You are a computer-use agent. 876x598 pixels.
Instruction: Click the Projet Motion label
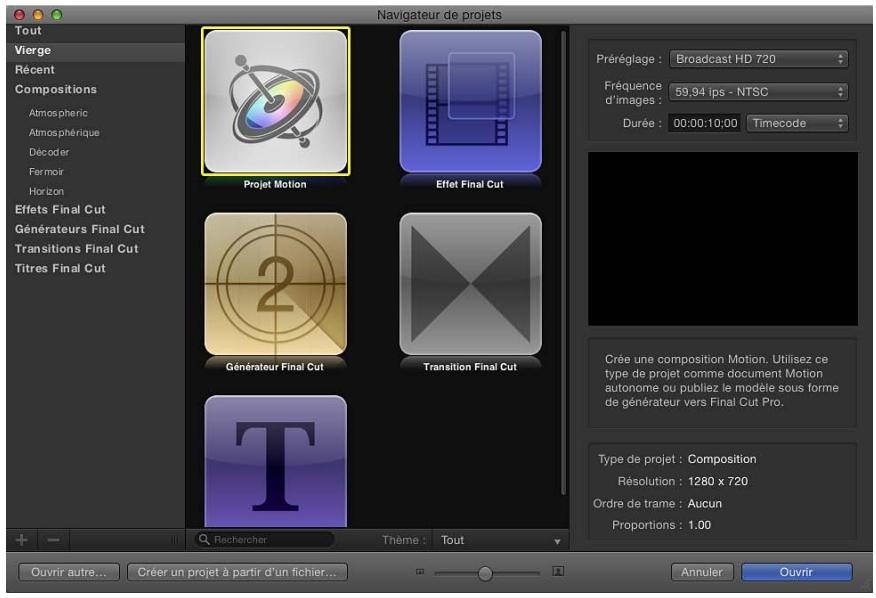click(x=275, y=184)
